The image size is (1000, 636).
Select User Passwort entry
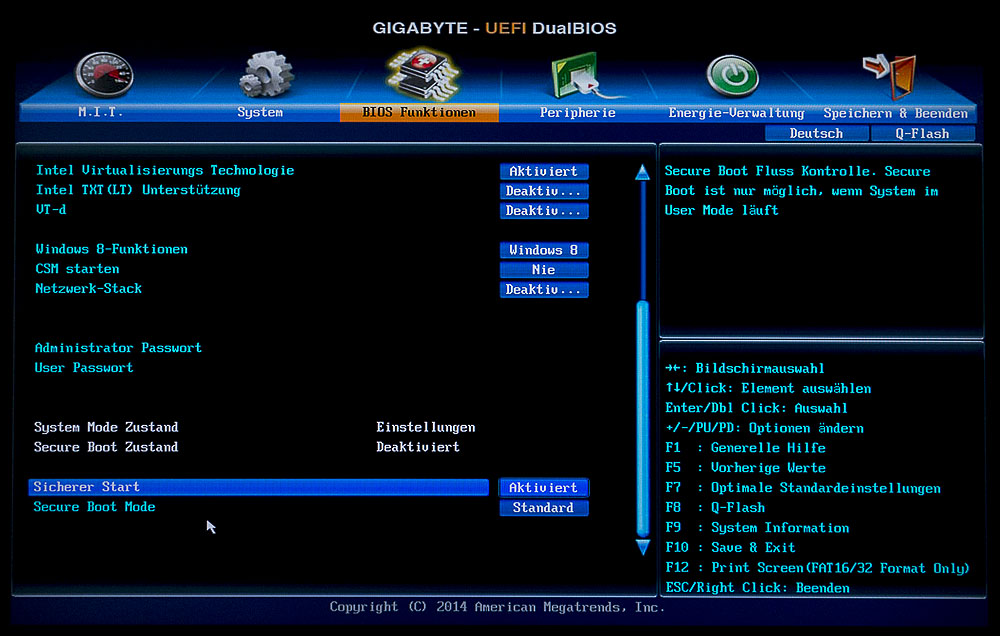point(84,367)
